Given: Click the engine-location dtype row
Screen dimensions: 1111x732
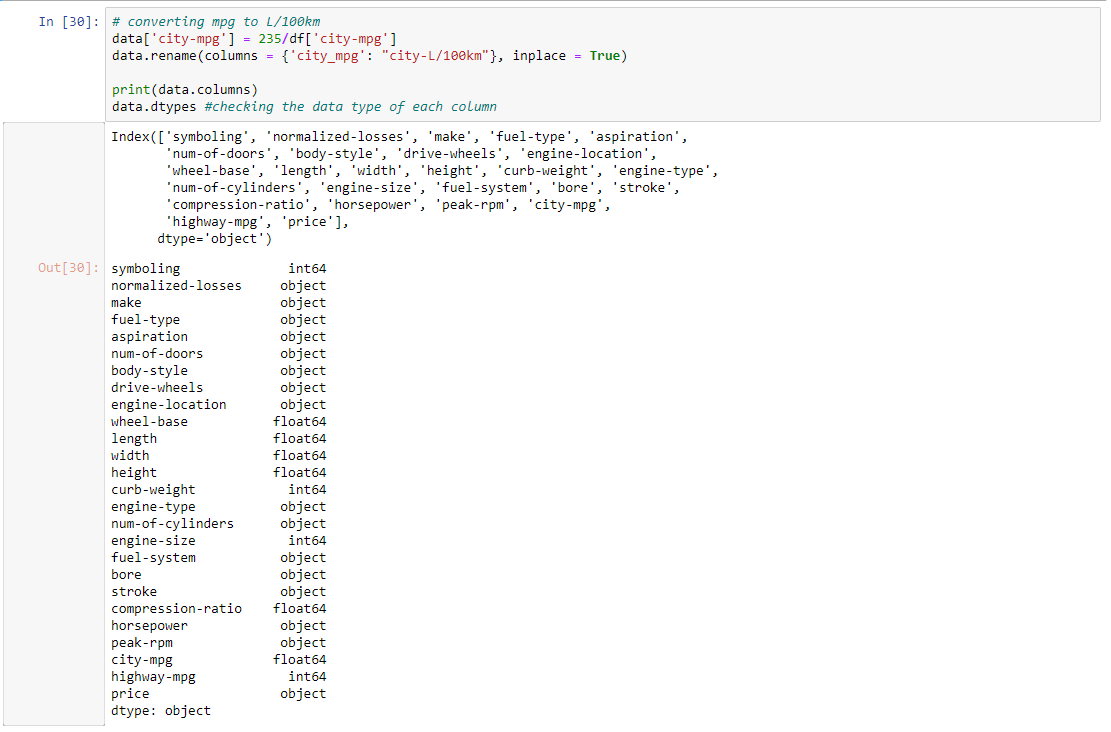Looking at the screenshot, I should tap(218, 405).
